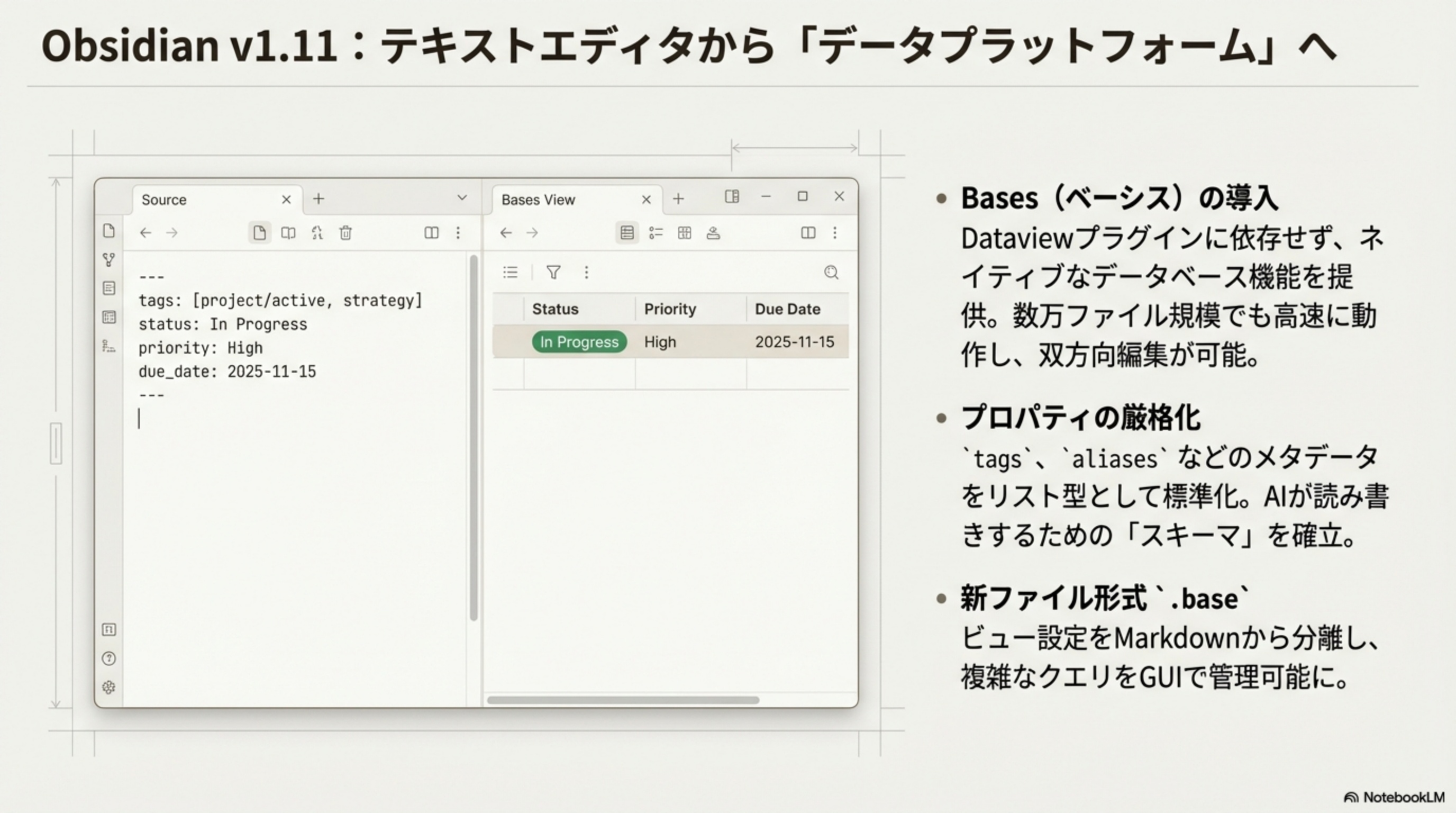This screenshot has width=1456, height=813.
Task: Switch to the Bases View tab
Action: click(538, 200)
